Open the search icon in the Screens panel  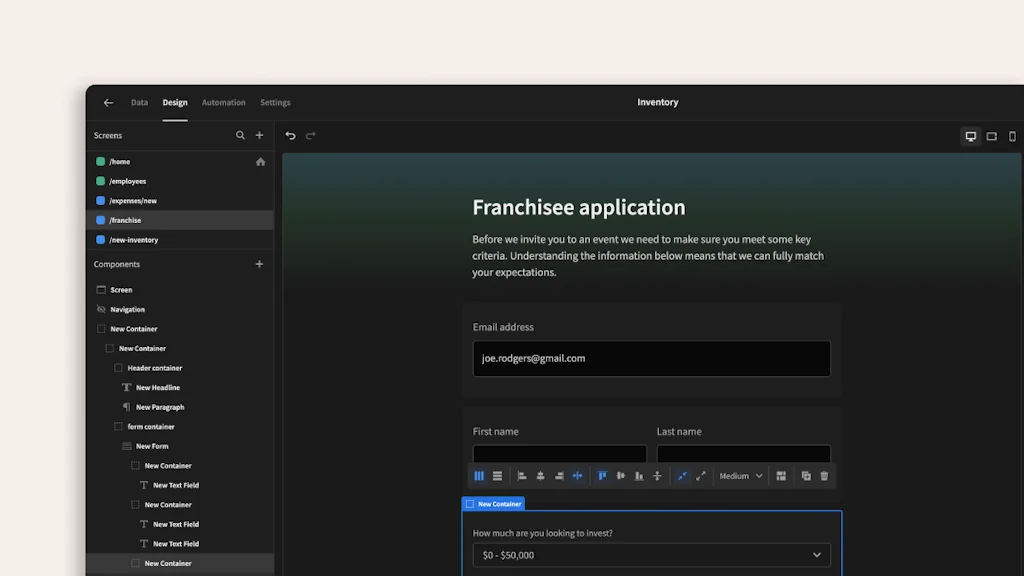[x=240, y=134]
